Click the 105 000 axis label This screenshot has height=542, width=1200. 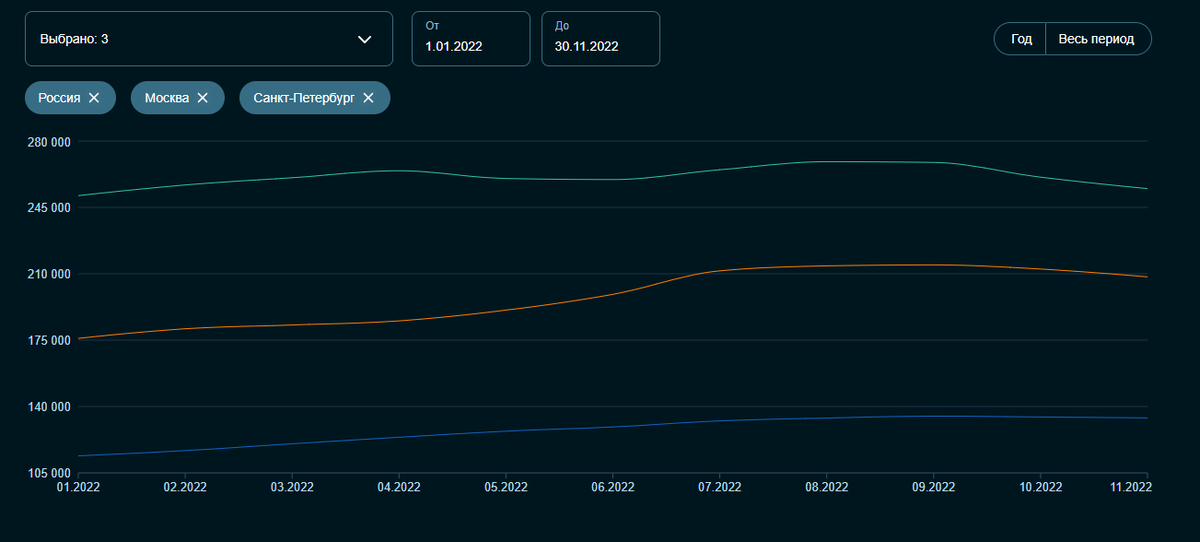coord(50,473)
